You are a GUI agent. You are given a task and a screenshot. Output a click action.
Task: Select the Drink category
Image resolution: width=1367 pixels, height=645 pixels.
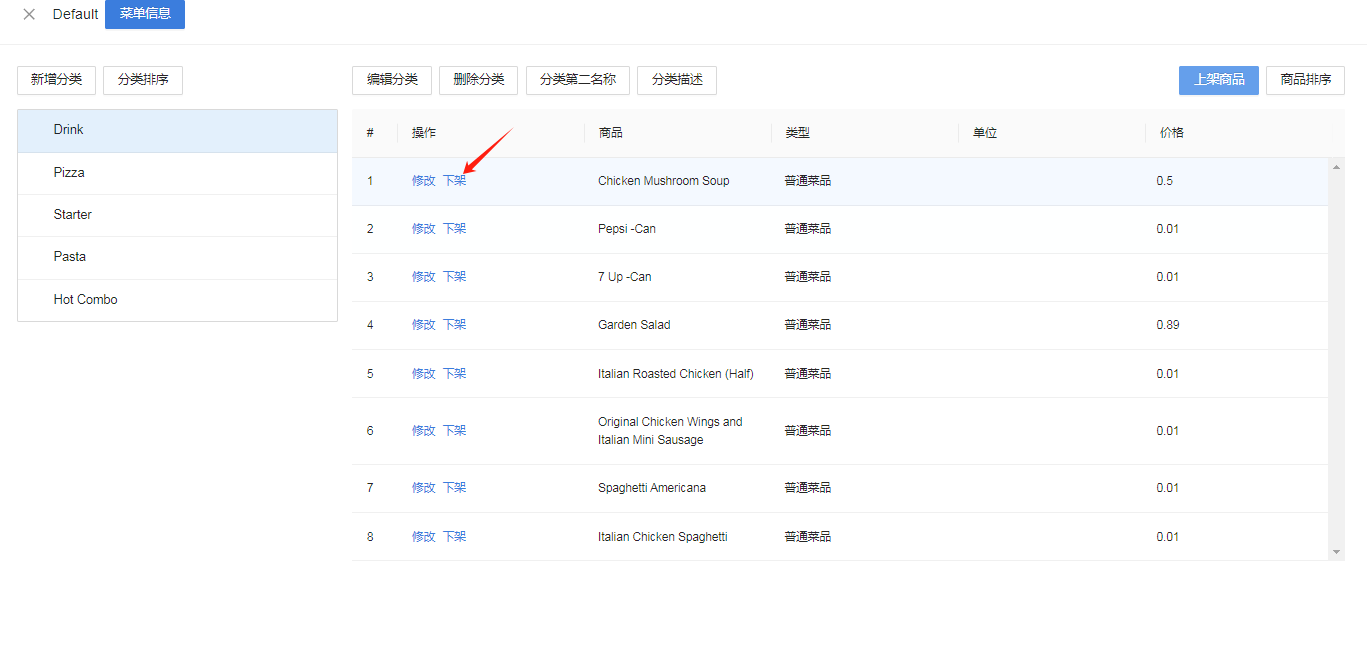pos(177,130)
